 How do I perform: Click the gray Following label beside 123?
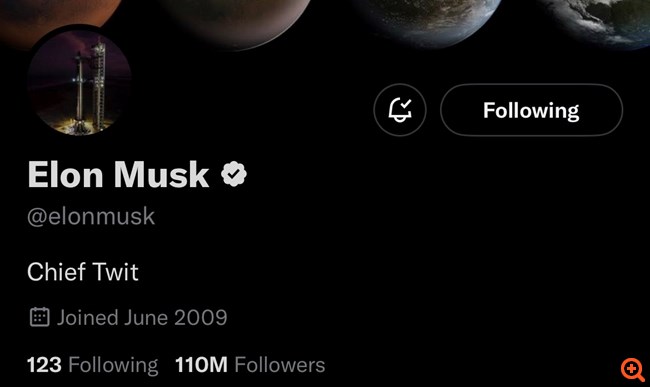tap(113, 366)
